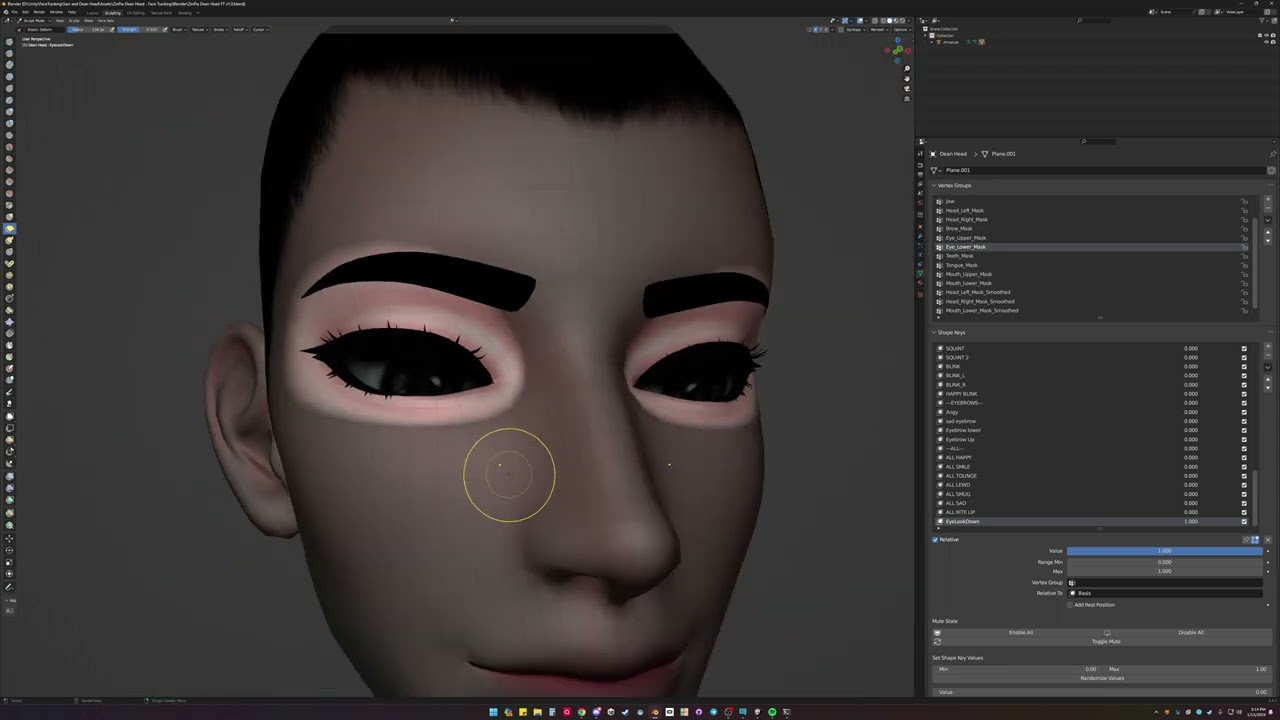Click the Randomize Values button

1102,678
